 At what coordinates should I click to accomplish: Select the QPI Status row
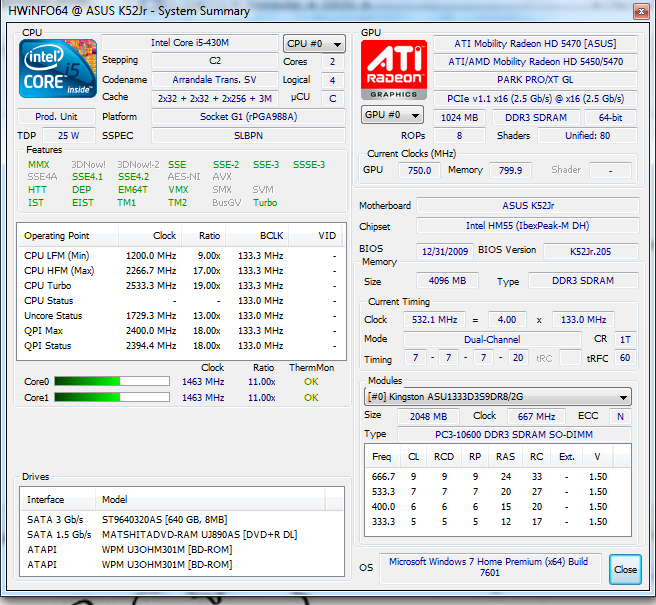[x=181, y=346]
